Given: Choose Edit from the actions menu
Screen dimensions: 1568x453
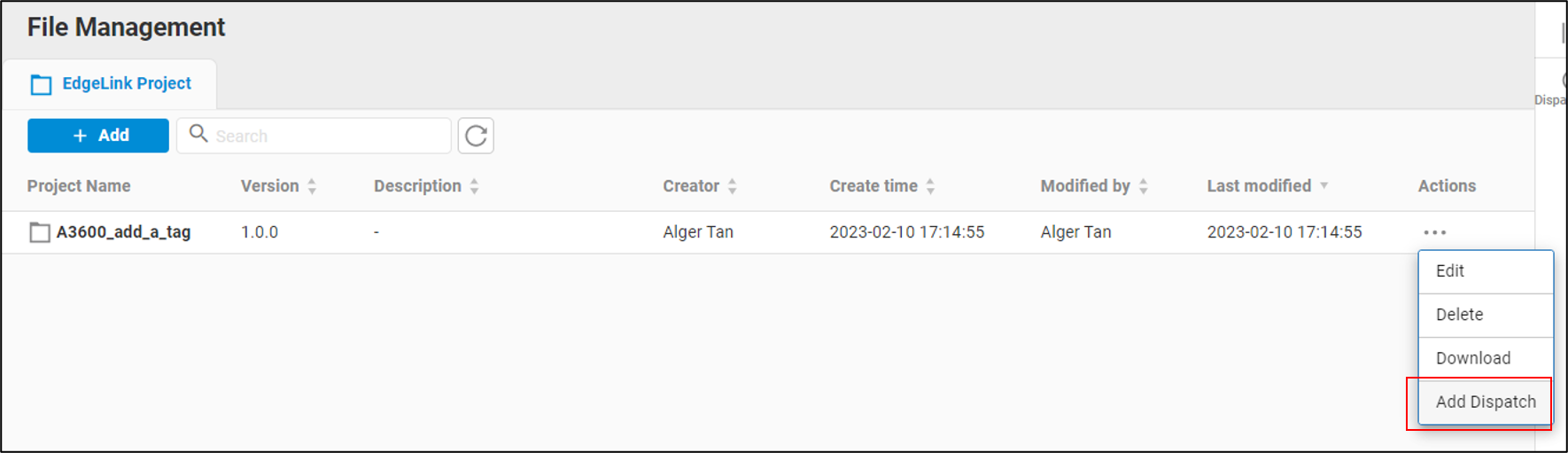Looking at the screenshot, I should [1450, 271].
